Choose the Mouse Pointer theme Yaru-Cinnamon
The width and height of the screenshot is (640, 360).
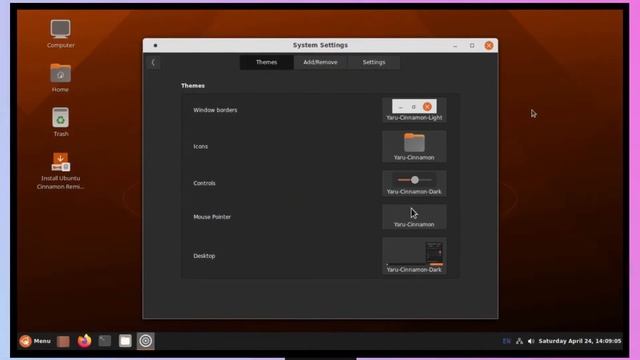(x=414, y=217)
